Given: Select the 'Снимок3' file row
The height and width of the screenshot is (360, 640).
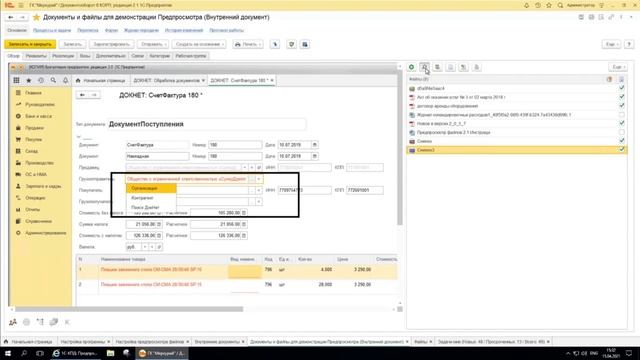Looking at the screenshot, I should (517, 150).
